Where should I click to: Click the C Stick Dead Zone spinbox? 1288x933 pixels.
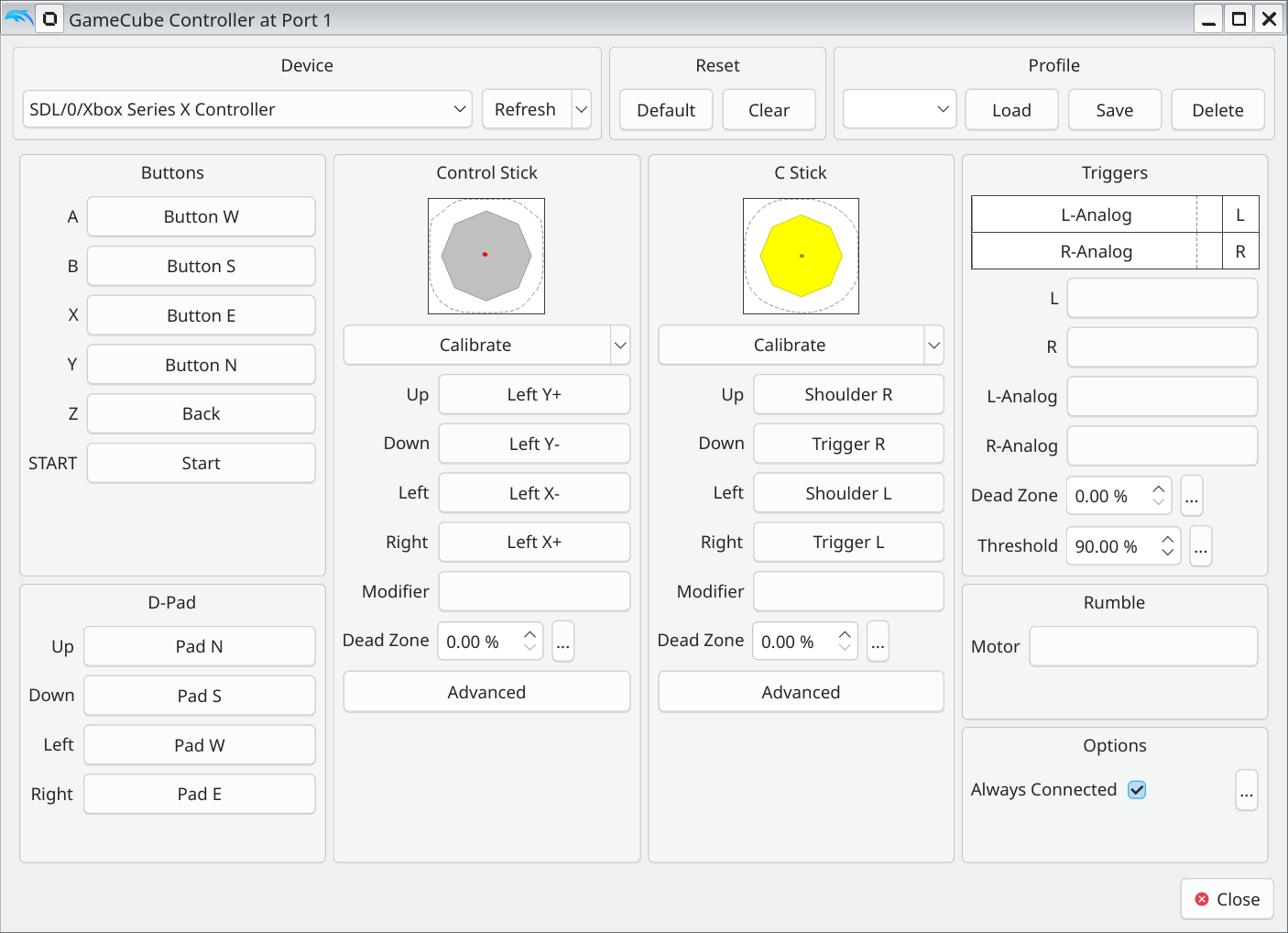(805, 642)
